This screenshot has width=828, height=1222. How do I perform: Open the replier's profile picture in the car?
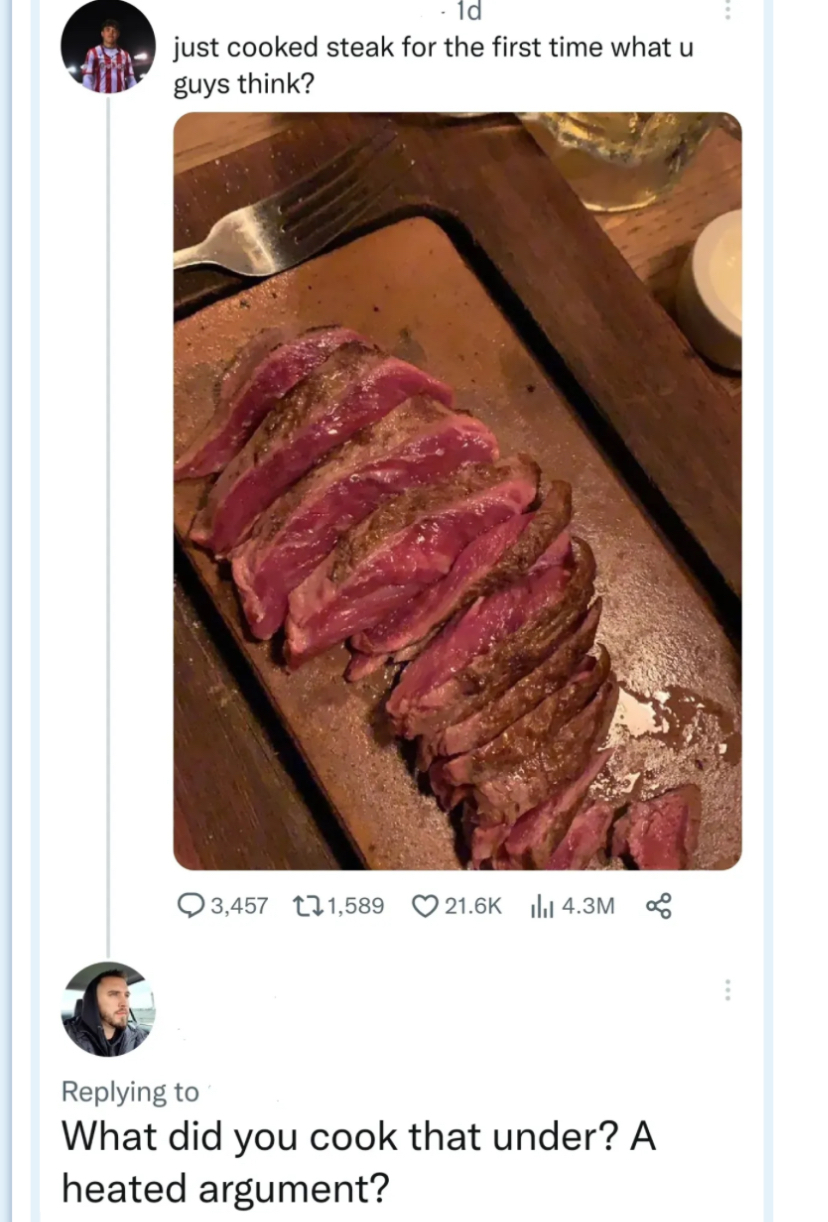tap(108, 1010)
